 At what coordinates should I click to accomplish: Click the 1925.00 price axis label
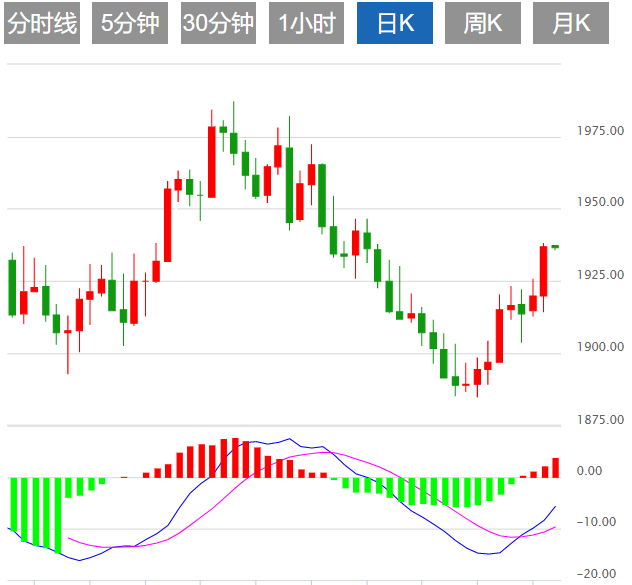[x=600, y=275]
